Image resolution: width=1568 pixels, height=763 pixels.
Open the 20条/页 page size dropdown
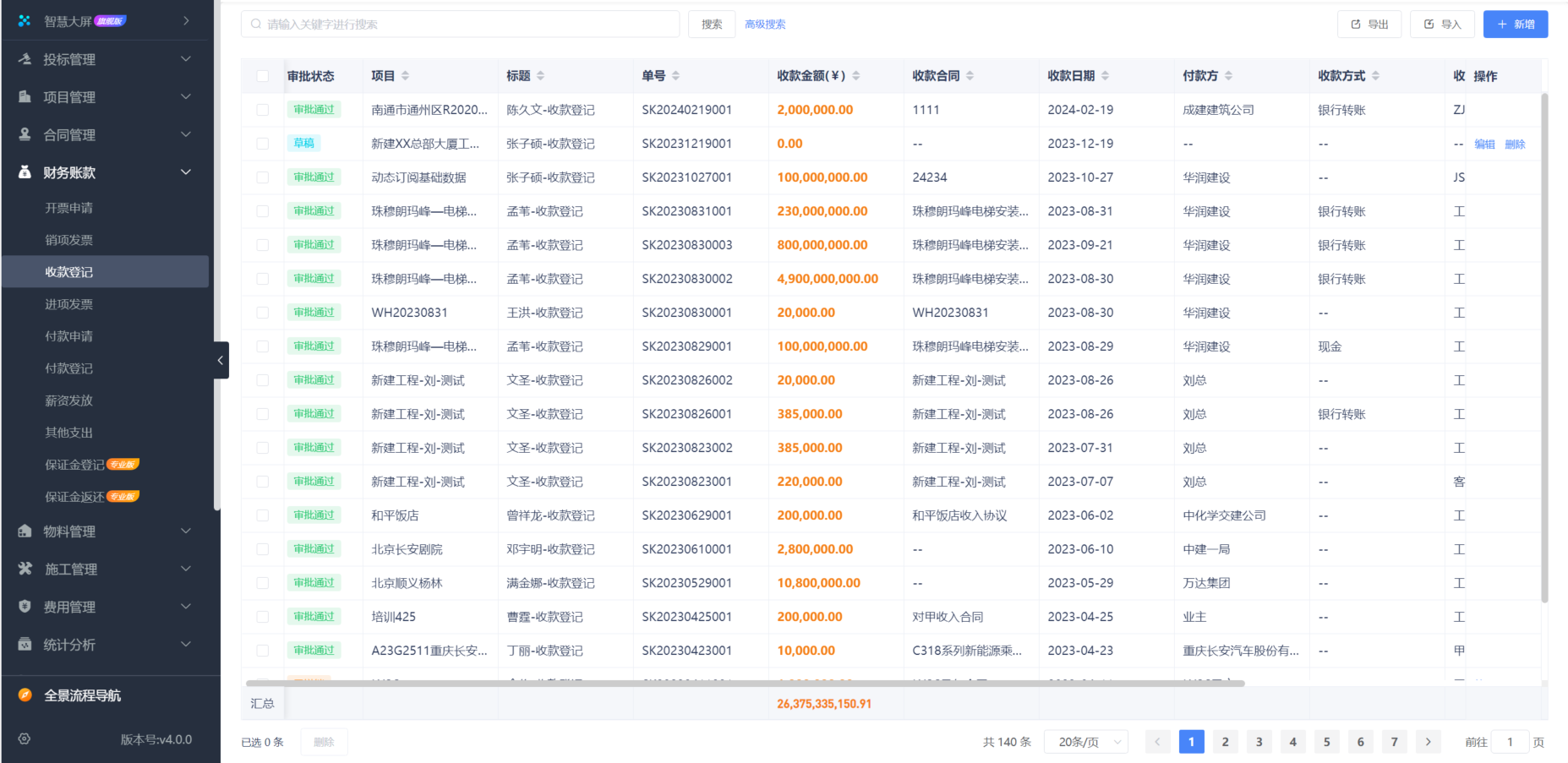1085,741
